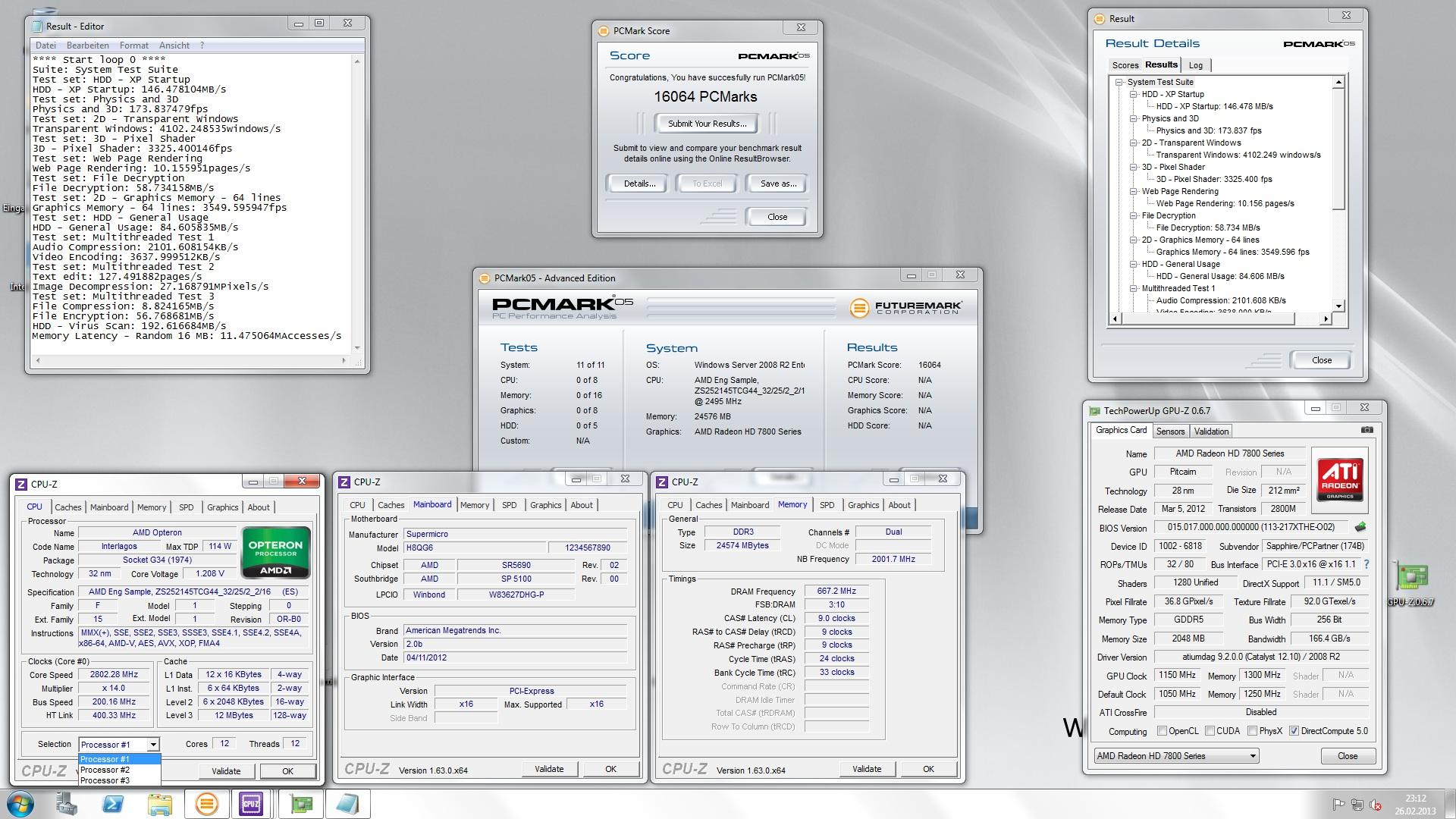Image resolution: width=1456 pixels, height=819 pixels.
Task: Collapse the Physics and 3D tree node
Action: coord(1133,118)
